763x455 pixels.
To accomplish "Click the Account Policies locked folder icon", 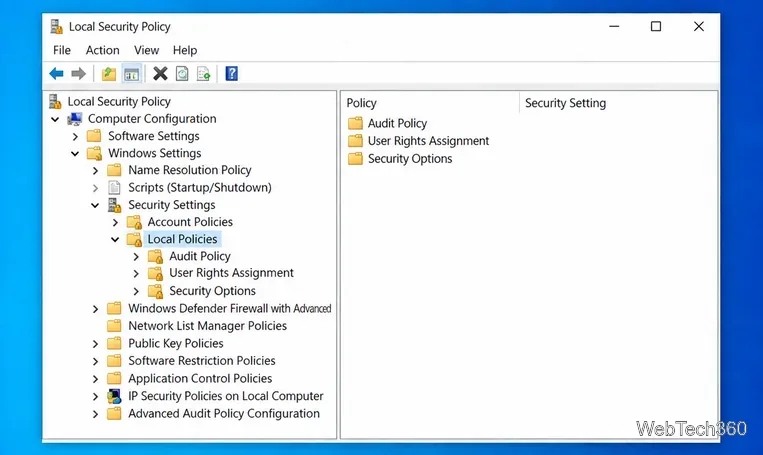I will tap(134, 222).
